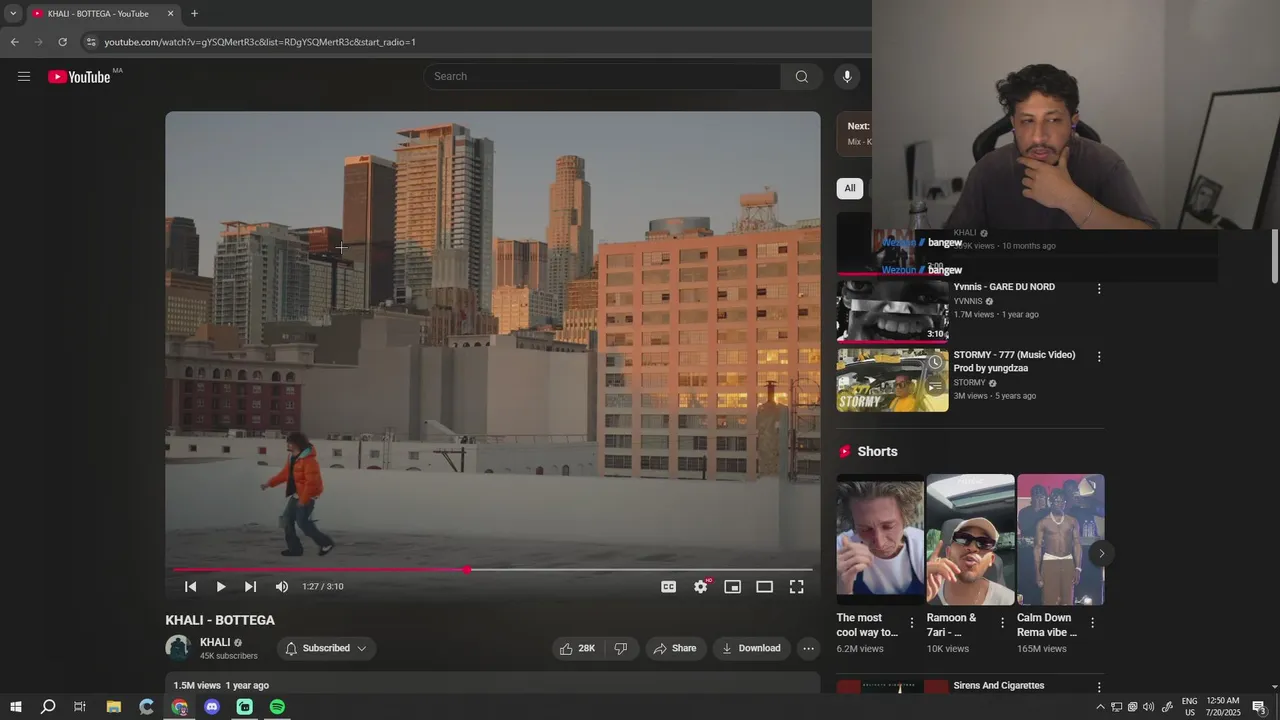
Task: Switch the ENG US input language indicator
Action: click(x=1189, y=707)
